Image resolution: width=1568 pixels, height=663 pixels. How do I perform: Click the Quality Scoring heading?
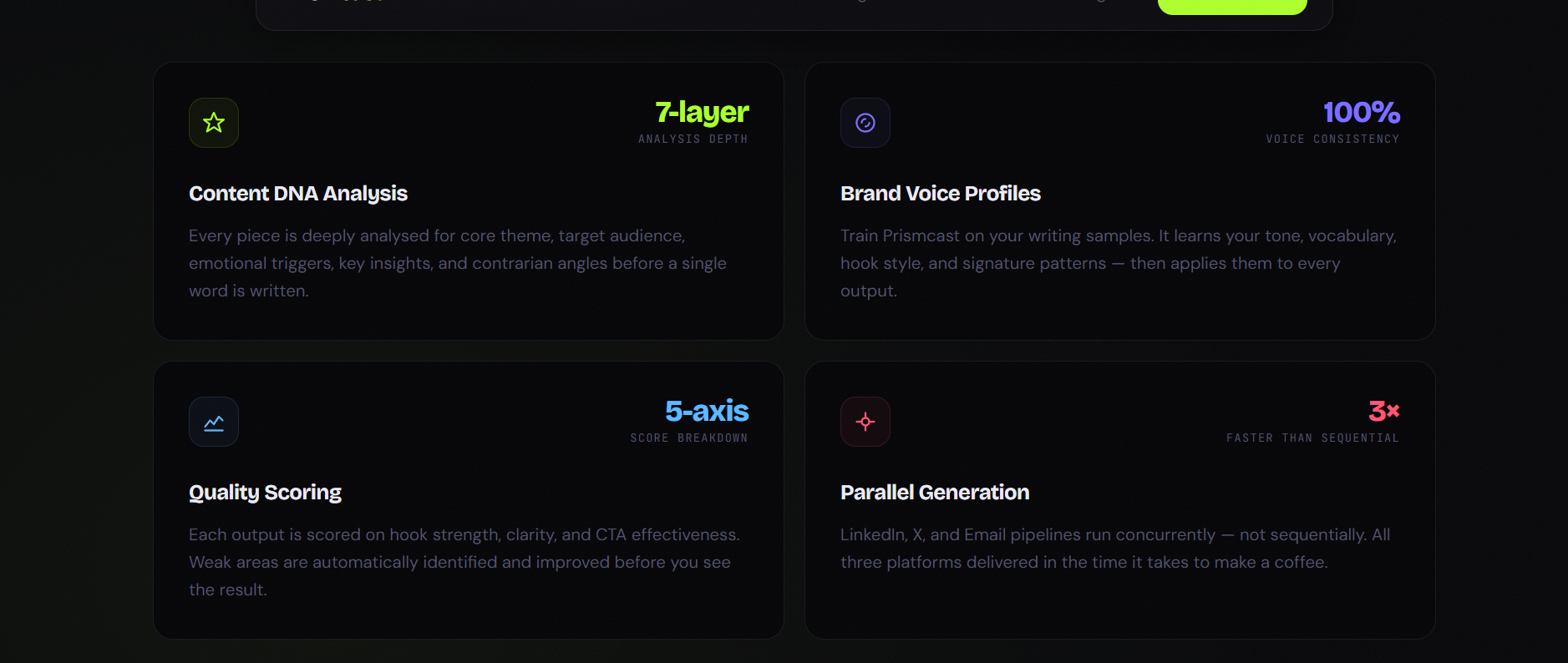pos(265,492)
